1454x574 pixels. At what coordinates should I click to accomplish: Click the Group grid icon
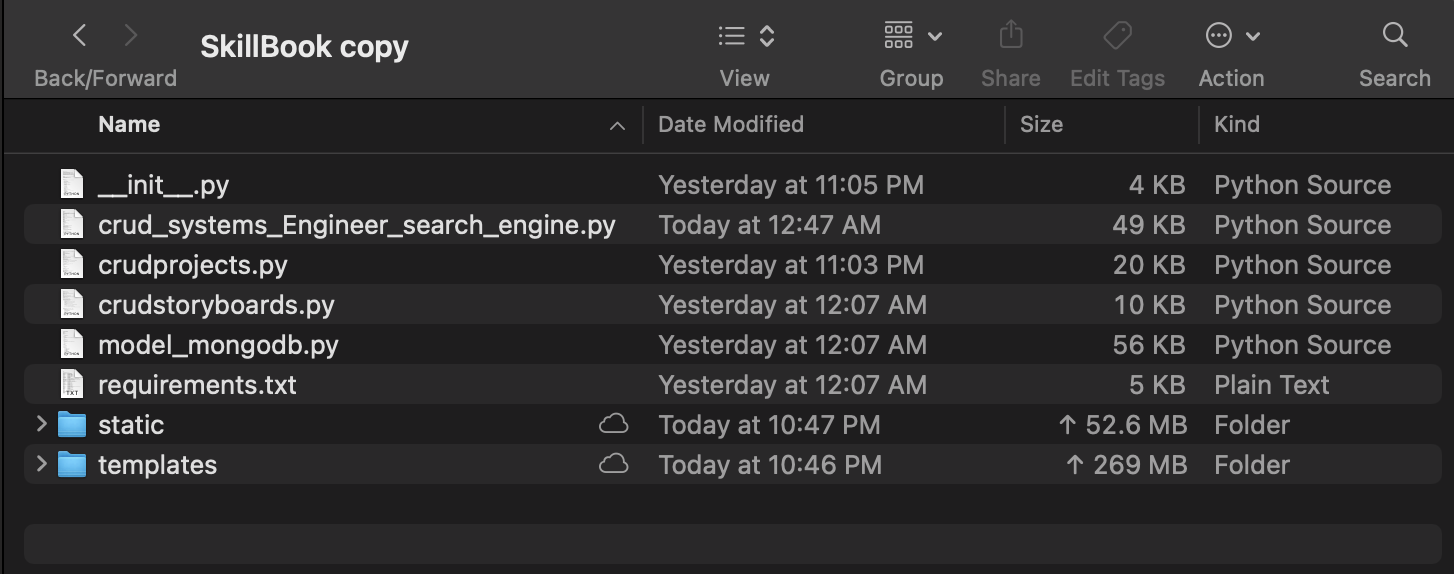click(899, 36)
